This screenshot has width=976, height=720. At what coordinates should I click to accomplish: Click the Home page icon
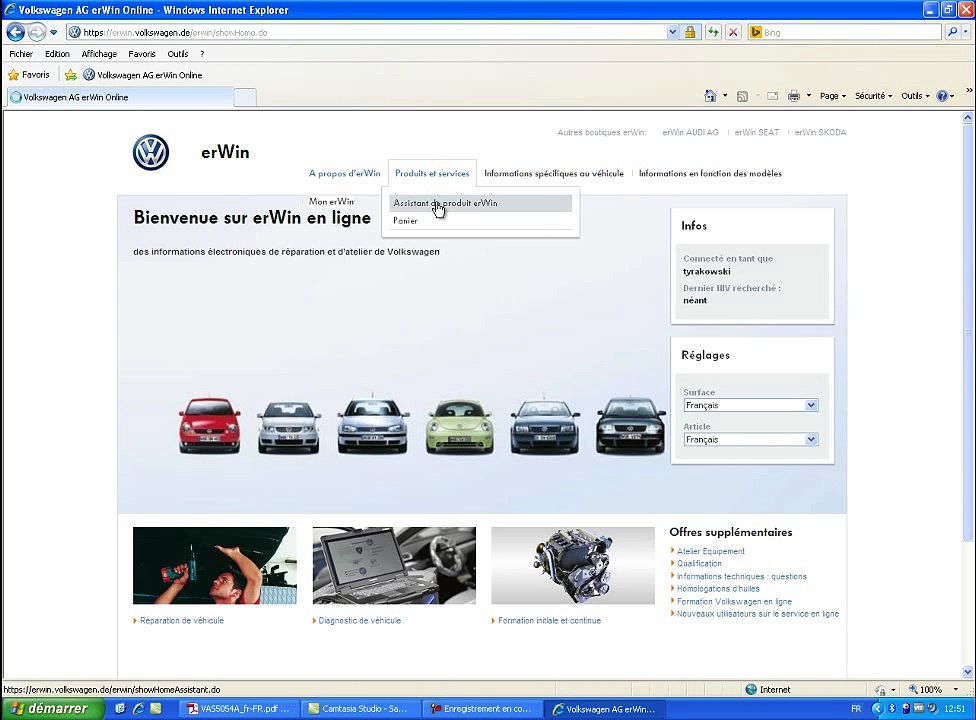pyautogui.click(x=710, y=96)
